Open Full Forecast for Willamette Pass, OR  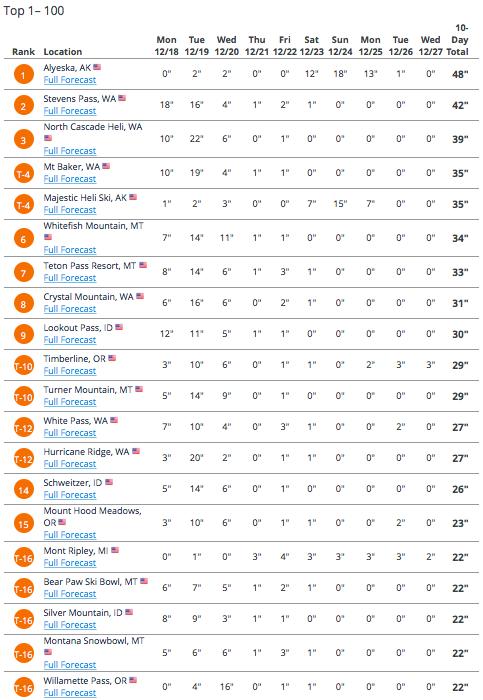point(70,693)
